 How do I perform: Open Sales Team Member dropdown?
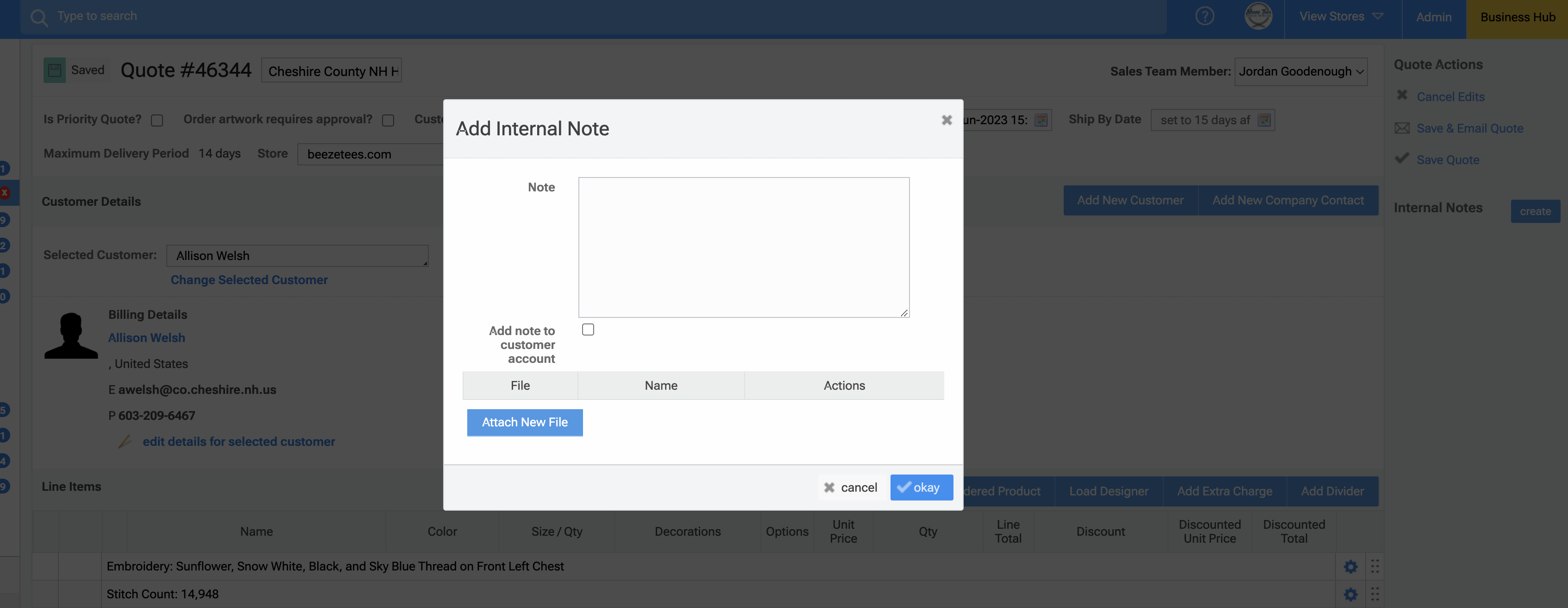point(1300,72)
